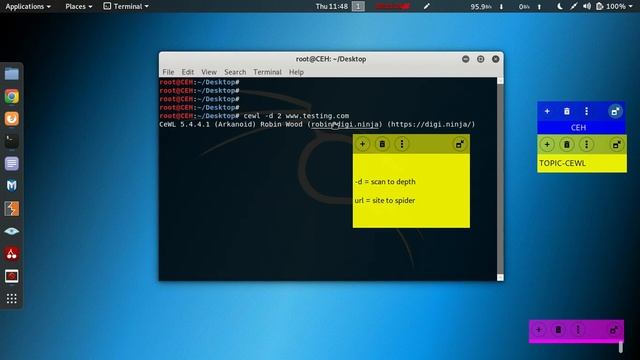Open the terminal View menu

(x=209, y=72)
